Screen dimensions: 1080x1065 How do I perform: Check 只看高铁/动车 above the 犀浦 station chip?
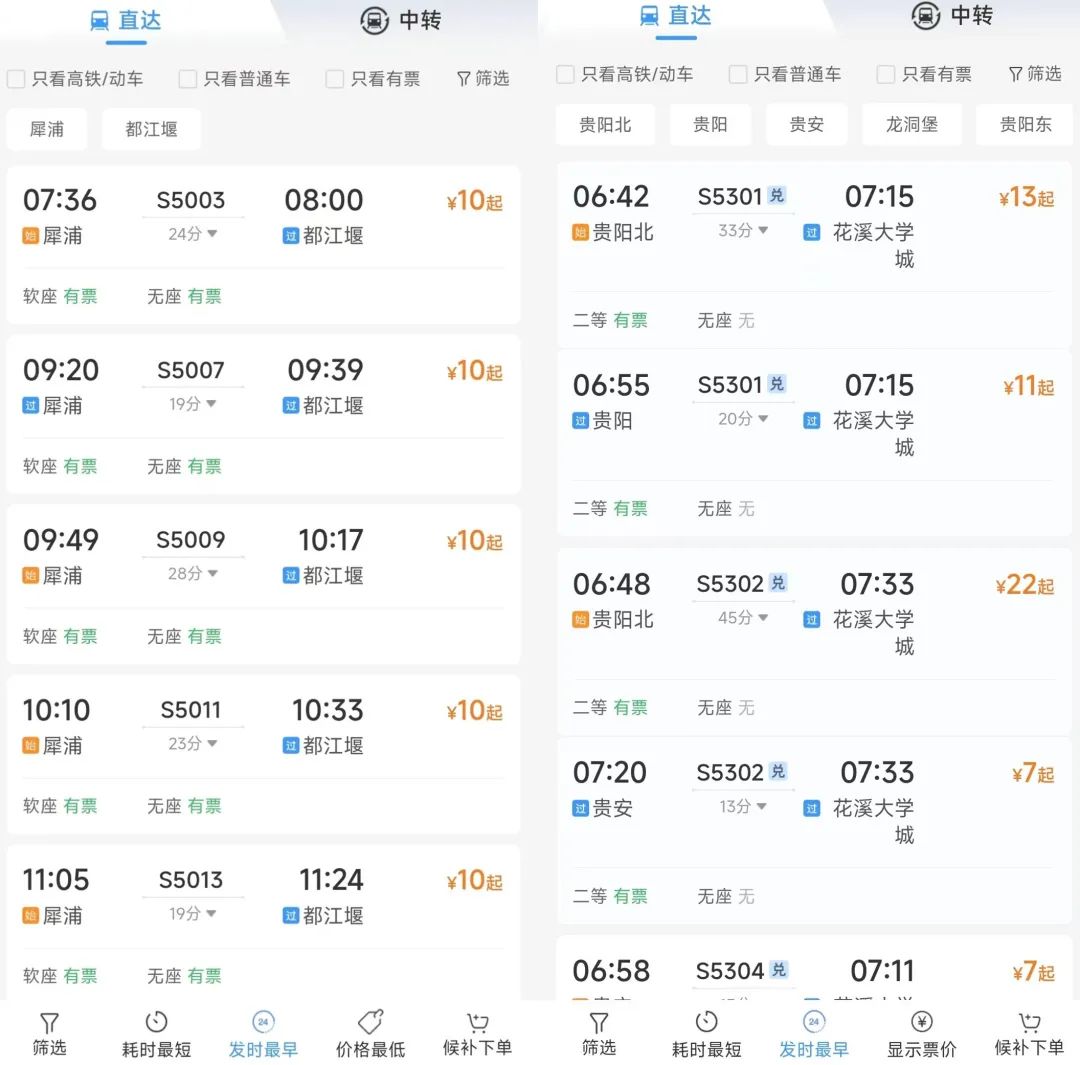[x=16, y=79]
